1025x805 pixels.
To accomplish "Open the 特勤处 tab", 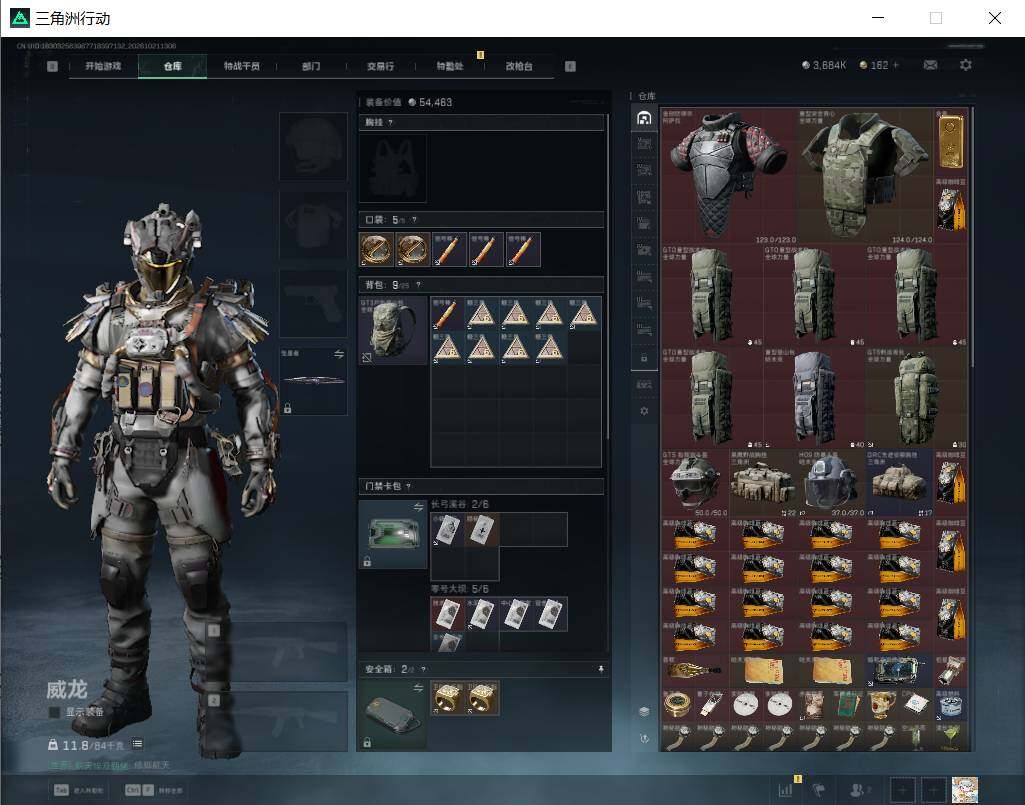I will pos(450,66).
